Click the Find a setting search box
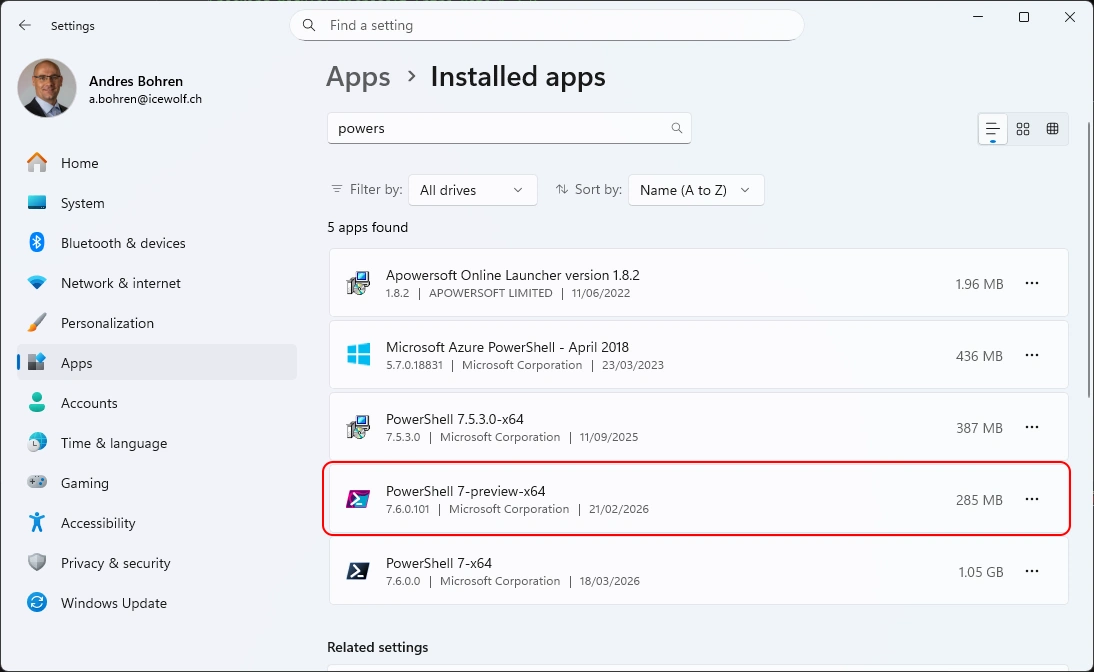 547,25
